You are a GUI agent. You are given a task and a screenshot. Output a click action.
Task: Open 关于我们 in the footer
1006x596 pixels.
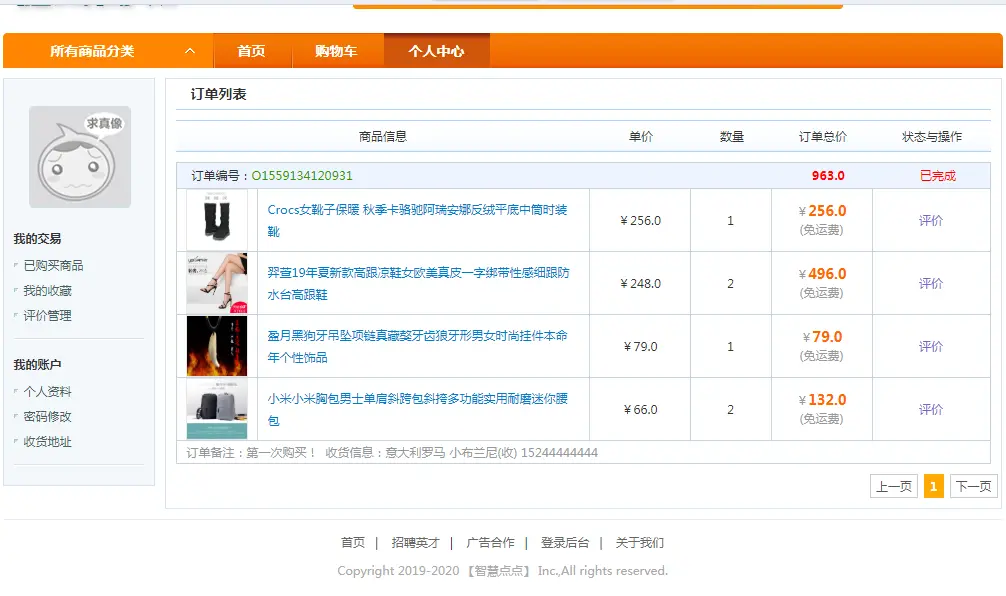click(640, 543)
